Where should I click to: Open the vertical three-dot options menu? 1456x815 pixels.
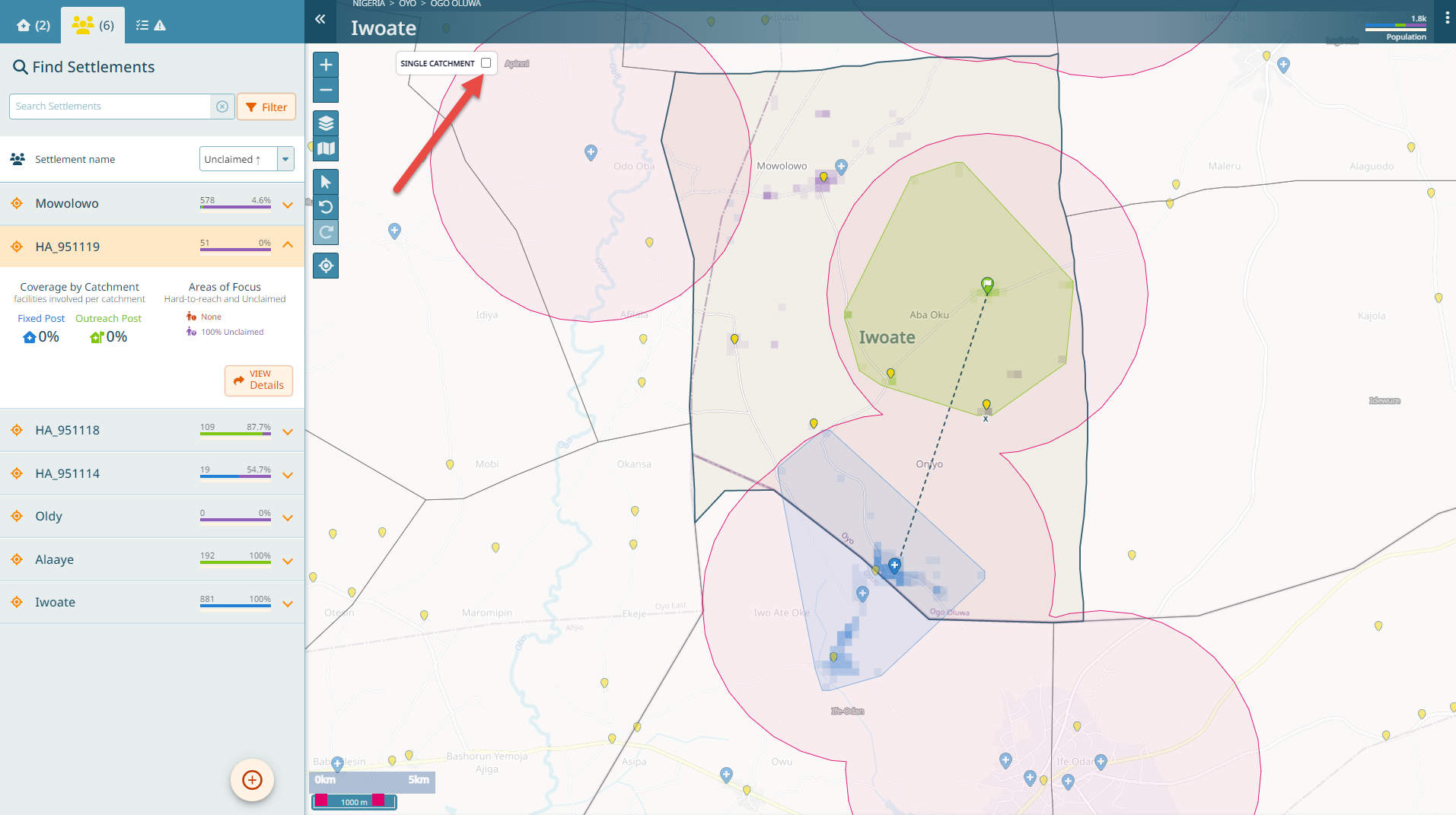point(1447,18)
